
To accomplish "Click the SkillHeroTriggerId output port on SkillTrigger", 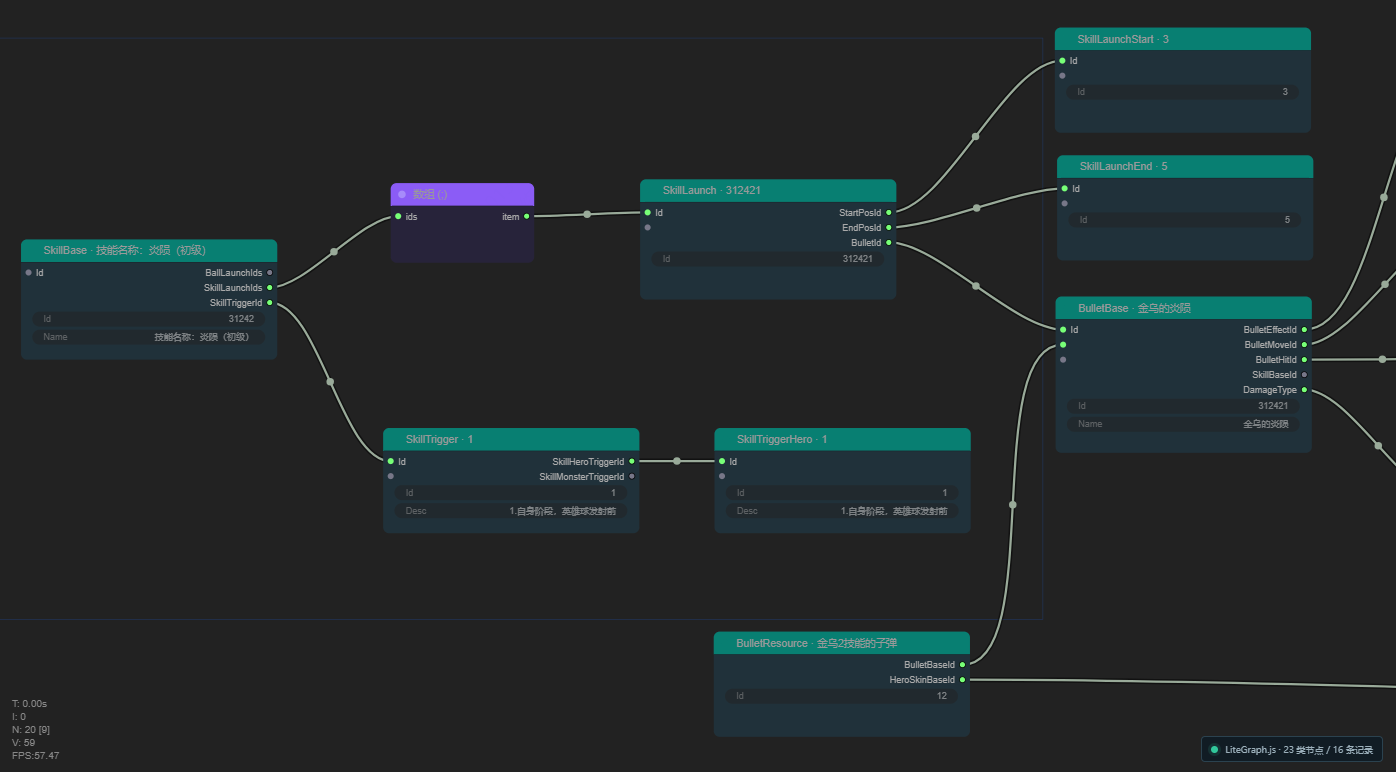I will click(x=632, y=461).
